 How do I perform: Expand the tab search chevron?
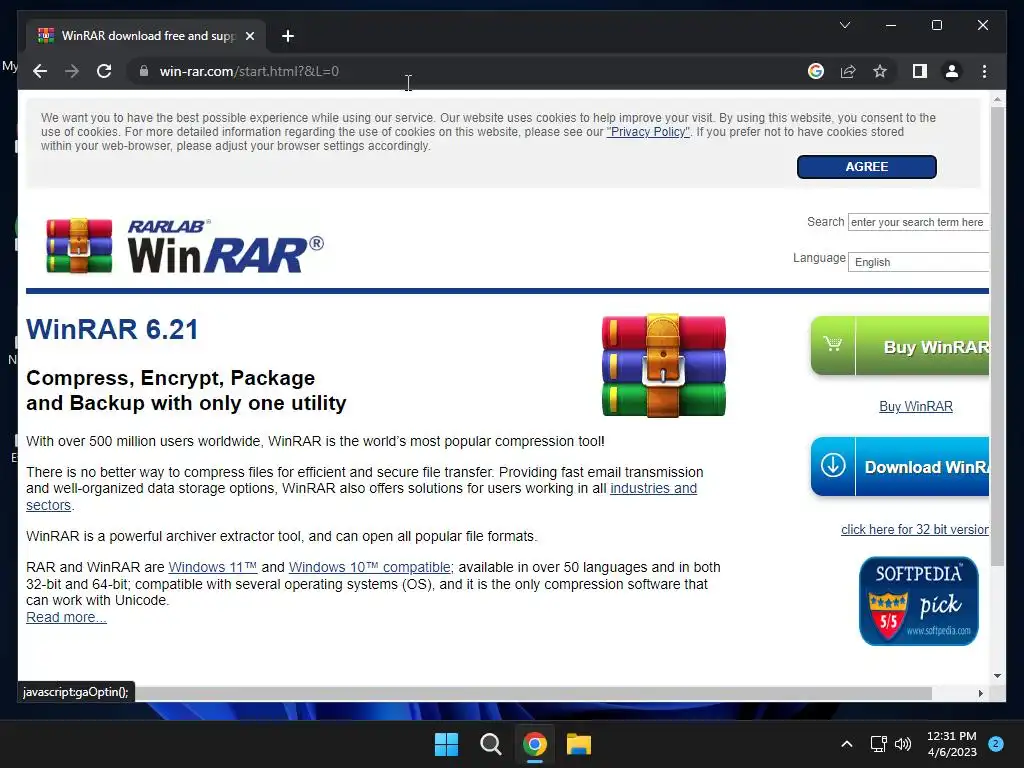click(x=844, y=25)
